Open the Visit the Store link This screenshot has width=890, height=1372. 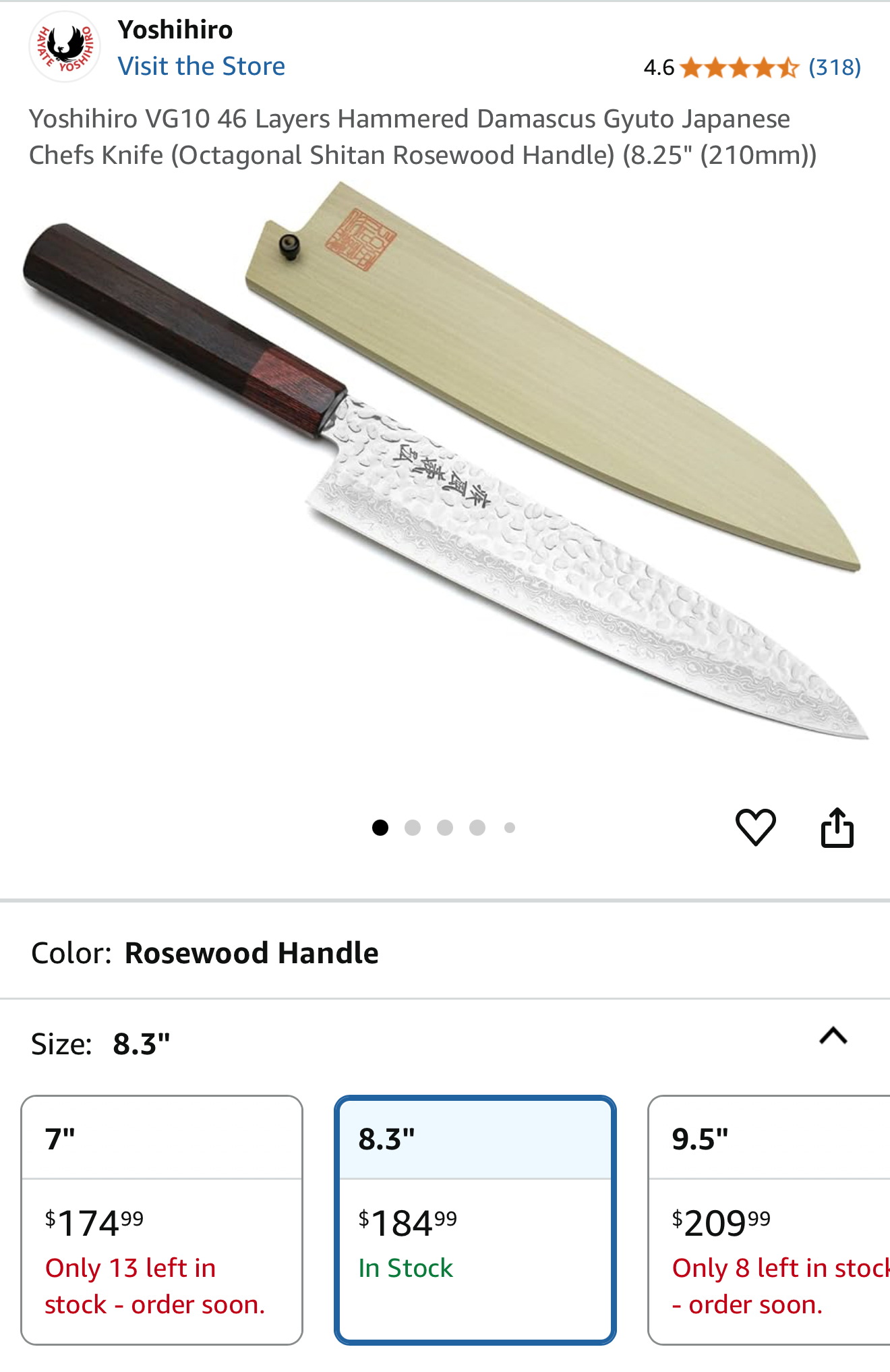201,66
